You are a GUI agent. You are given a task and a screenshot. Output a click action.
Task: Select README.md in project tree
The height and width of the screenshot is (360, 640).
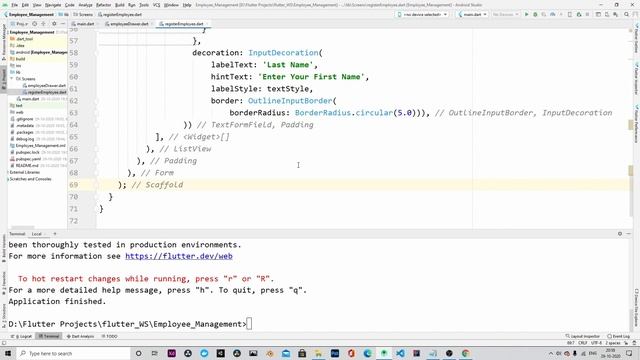(x=24, y=165)
